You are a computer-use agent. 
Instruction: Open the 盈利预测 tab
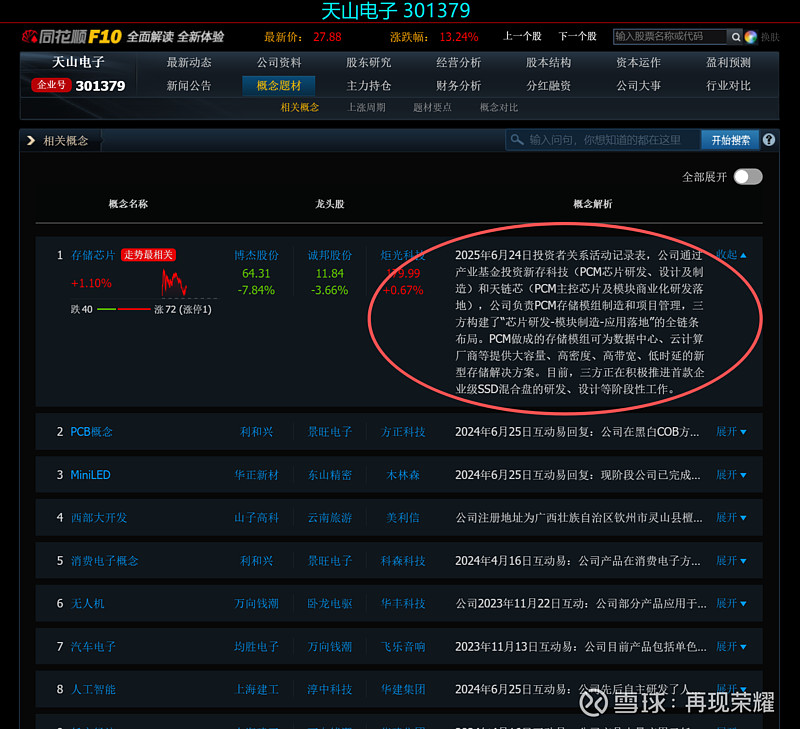coord(728,62)
